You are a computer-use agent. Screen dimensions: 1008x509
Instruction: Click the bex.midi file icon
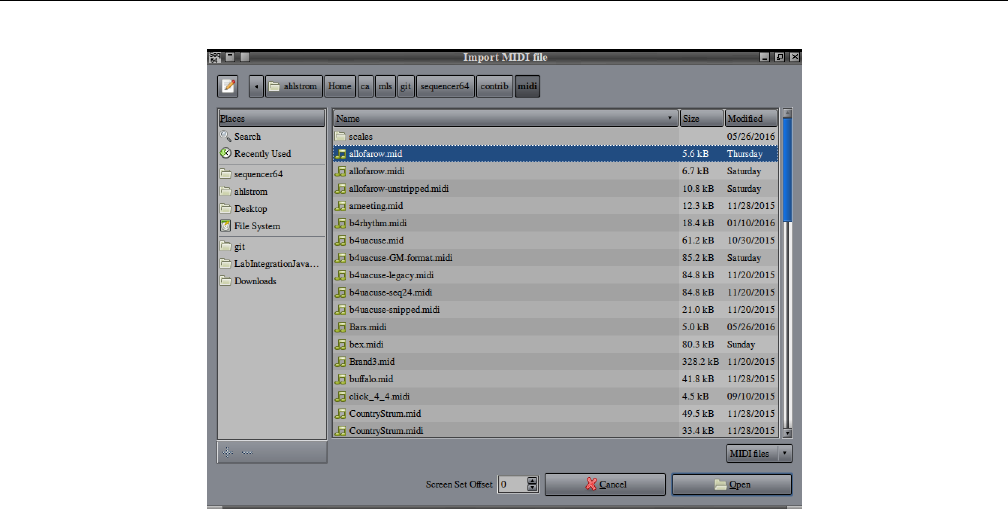click(x=341, y=344)
